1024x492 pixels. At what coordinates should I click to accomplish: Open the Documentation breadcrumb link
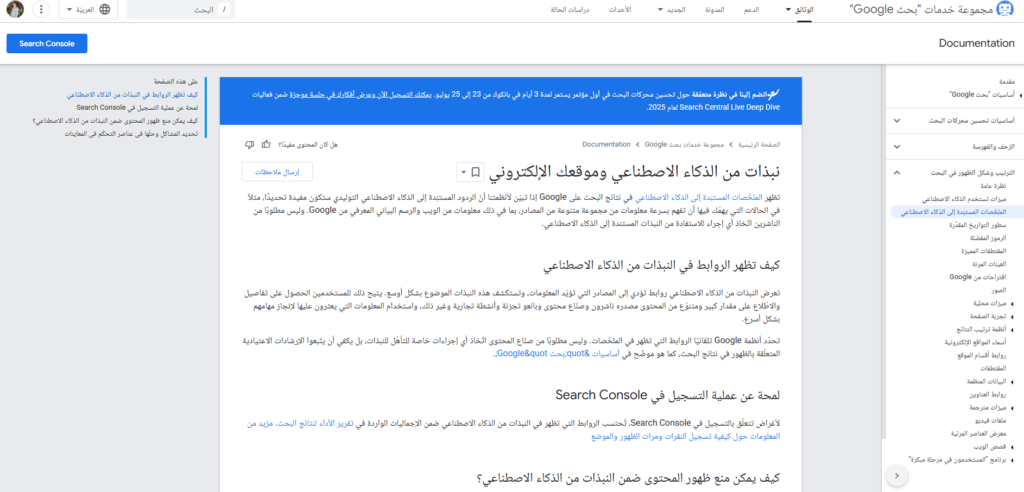pyautogui.click(x=607, y=144)
